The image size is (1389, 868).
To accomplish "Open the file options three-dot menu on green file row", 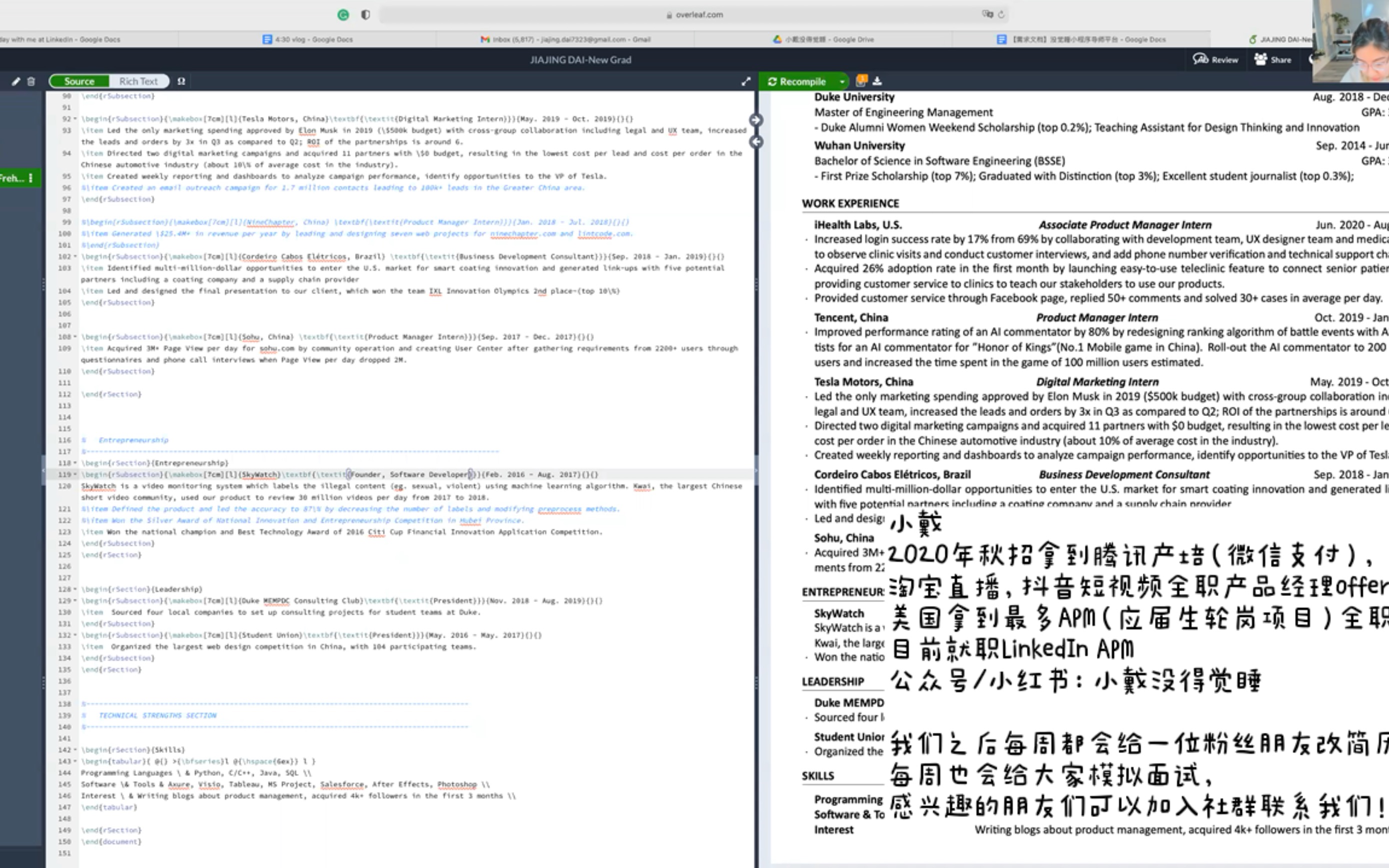I will [x=31, y=178].
